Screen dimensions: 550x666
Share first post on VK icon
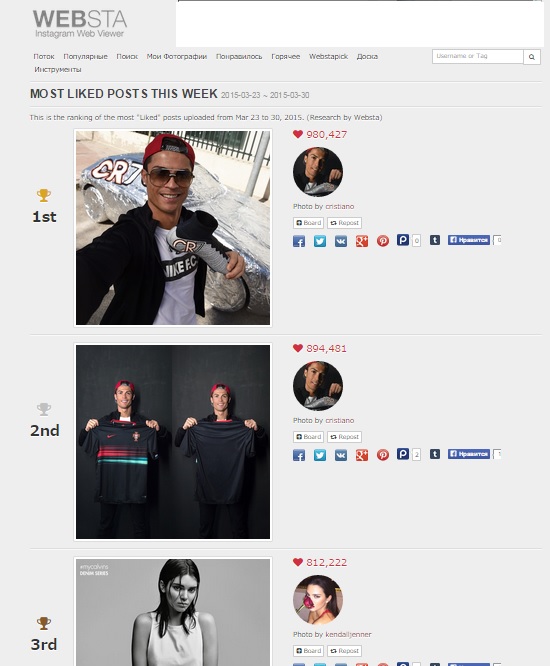point(341,241)
